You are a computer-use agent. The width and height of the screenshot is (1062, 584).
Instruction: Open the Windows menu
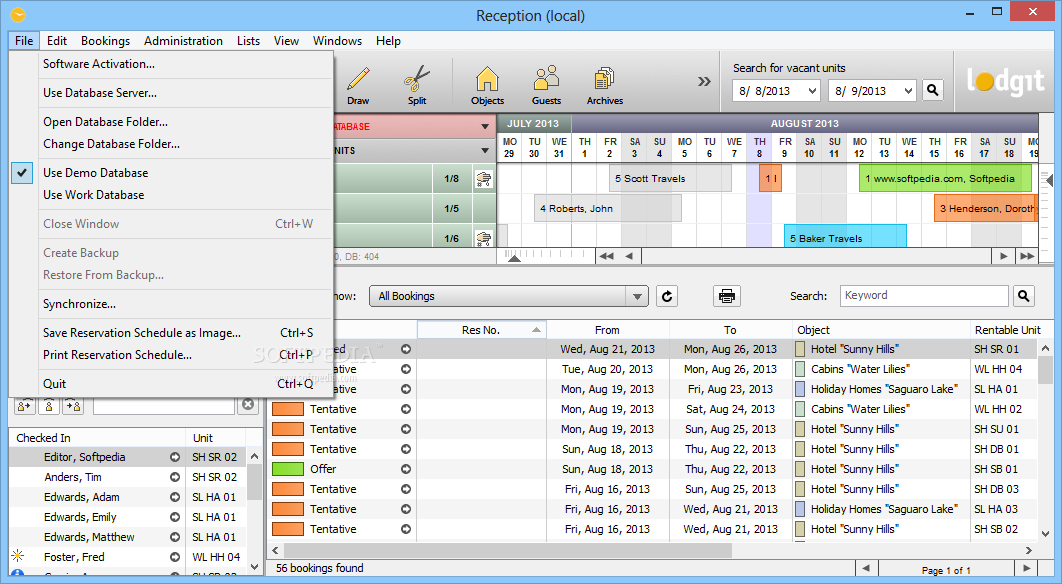(337, 41)
